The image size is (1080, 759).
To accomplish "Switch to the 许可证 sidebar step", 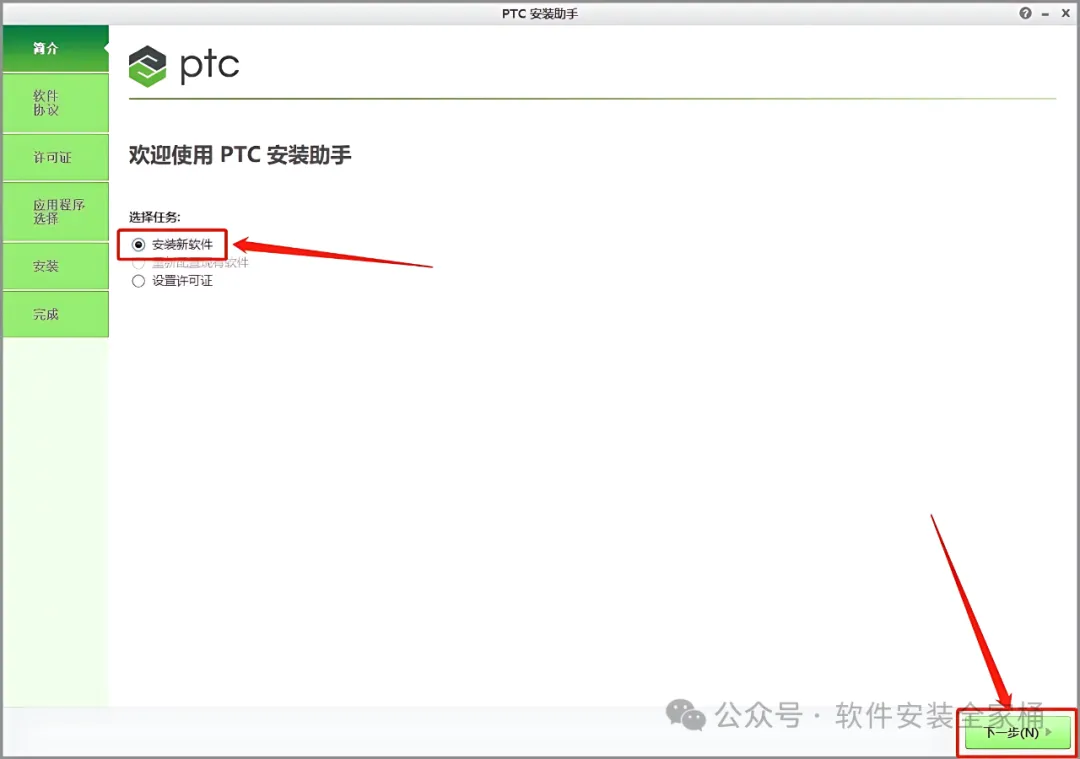I will click(x=56, y=158).
